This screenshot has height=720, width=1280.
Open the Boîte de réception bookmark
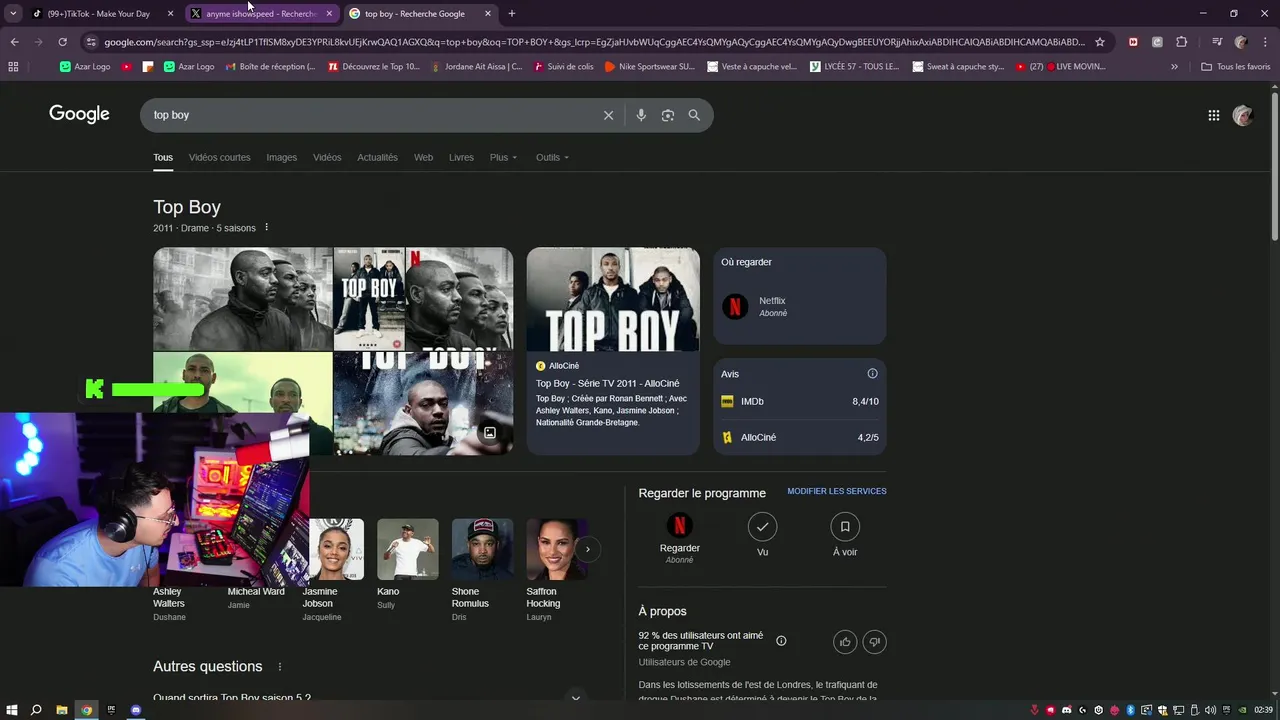click(271, 67)
